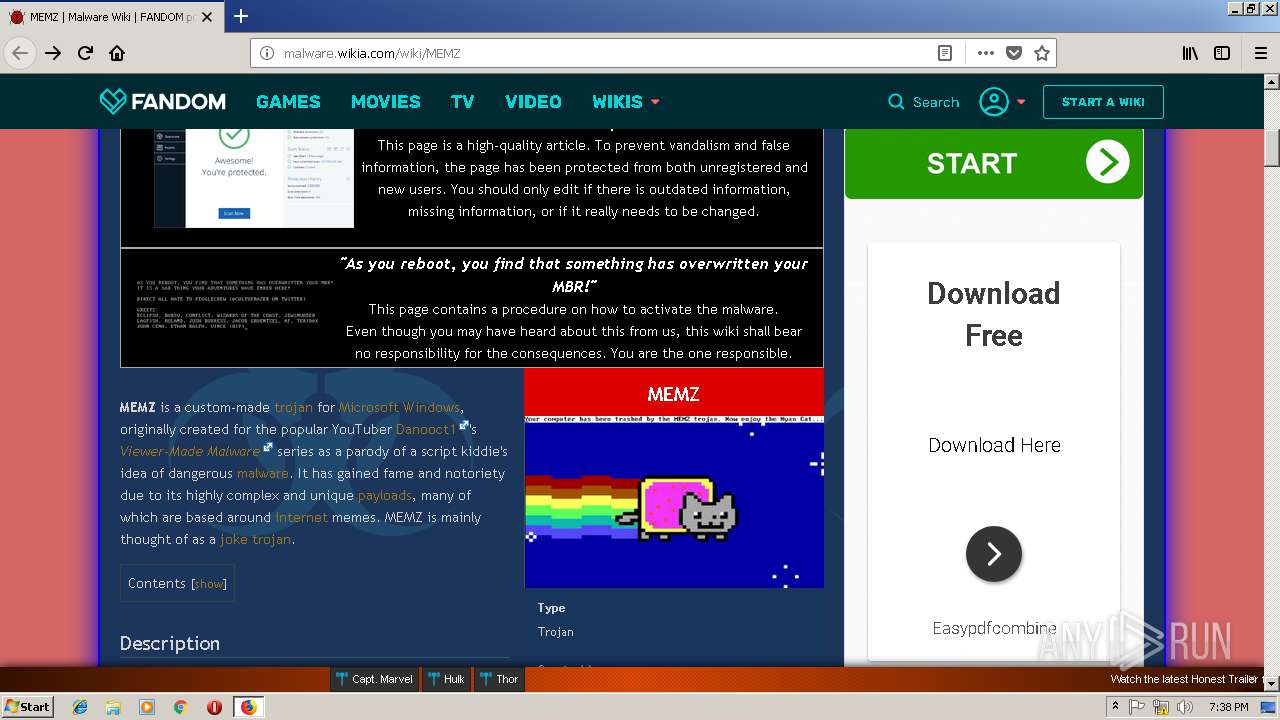
Task: Open the antivirus protected screenshot thumbnail
Action: 254,178
